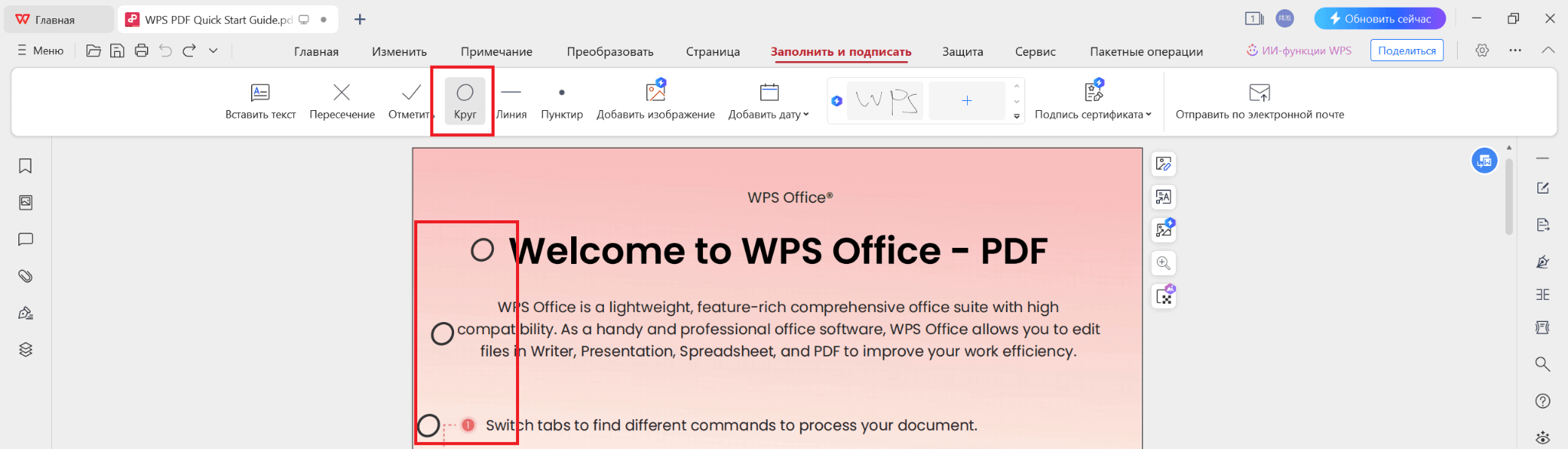Open the Преобразовать tab

tap(610, 51)
